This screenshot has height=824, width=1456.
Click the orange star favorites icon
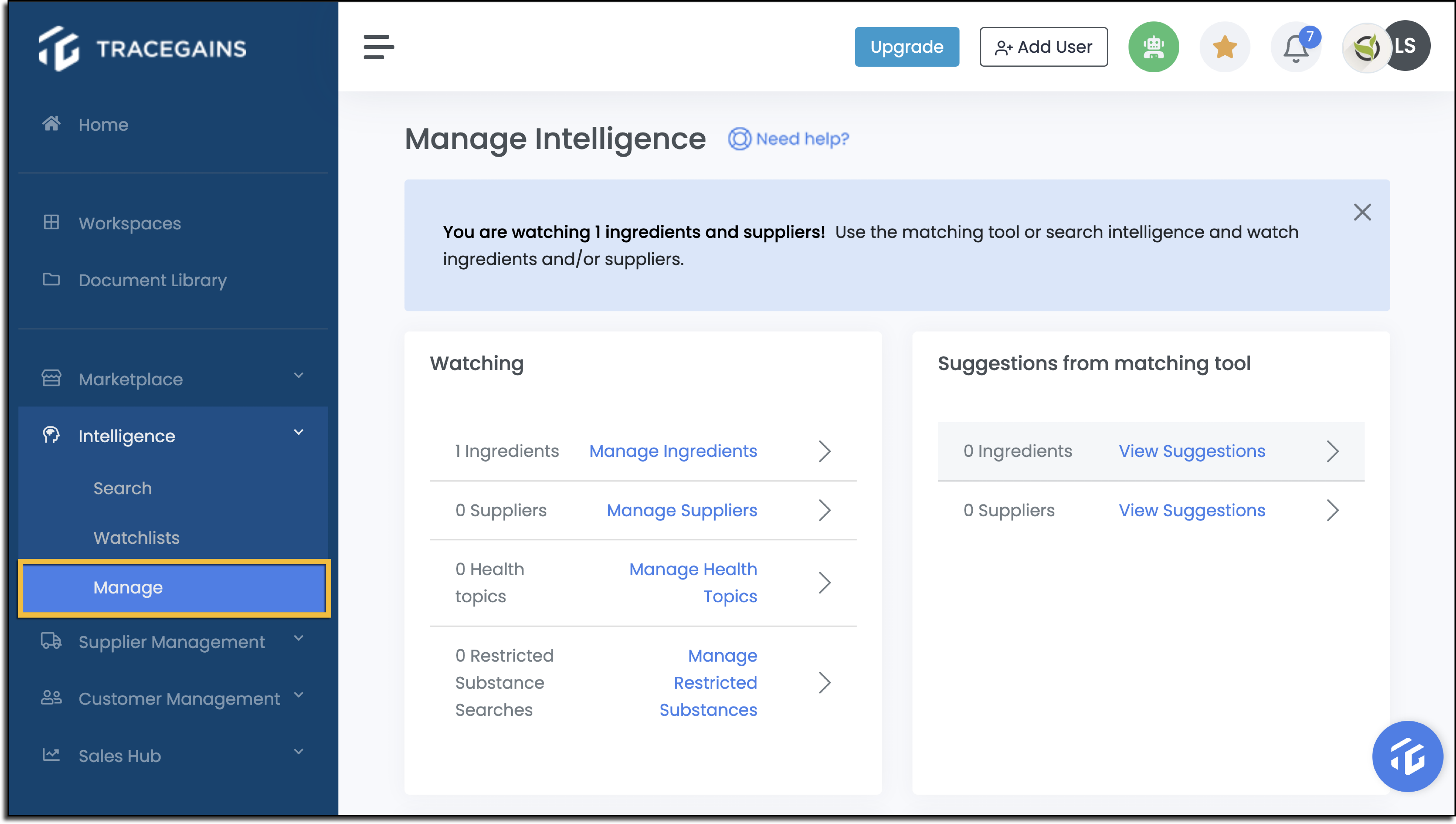[x=1225, y=46]
